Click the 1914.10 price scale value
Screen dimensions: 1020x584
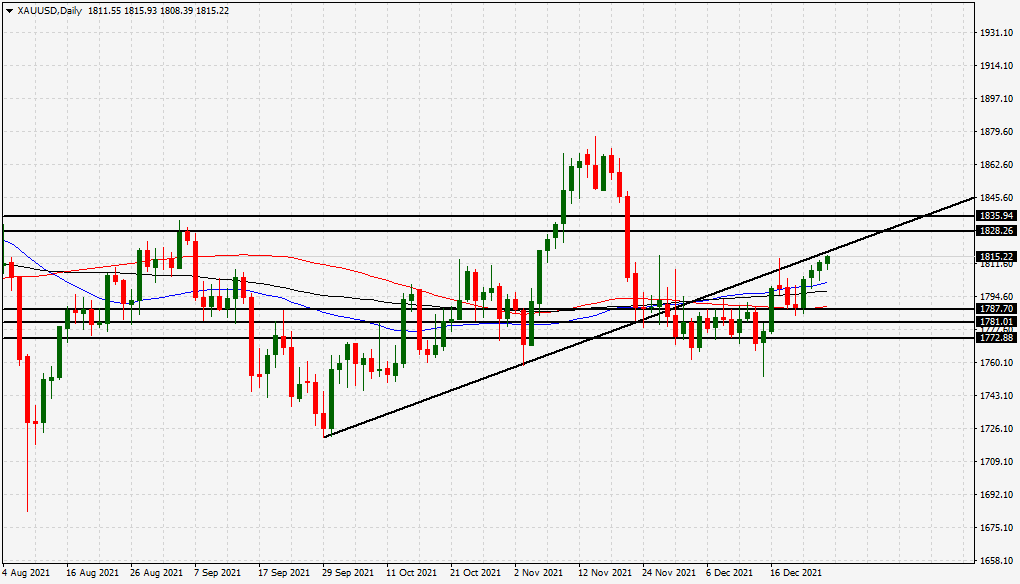(997, 66)
